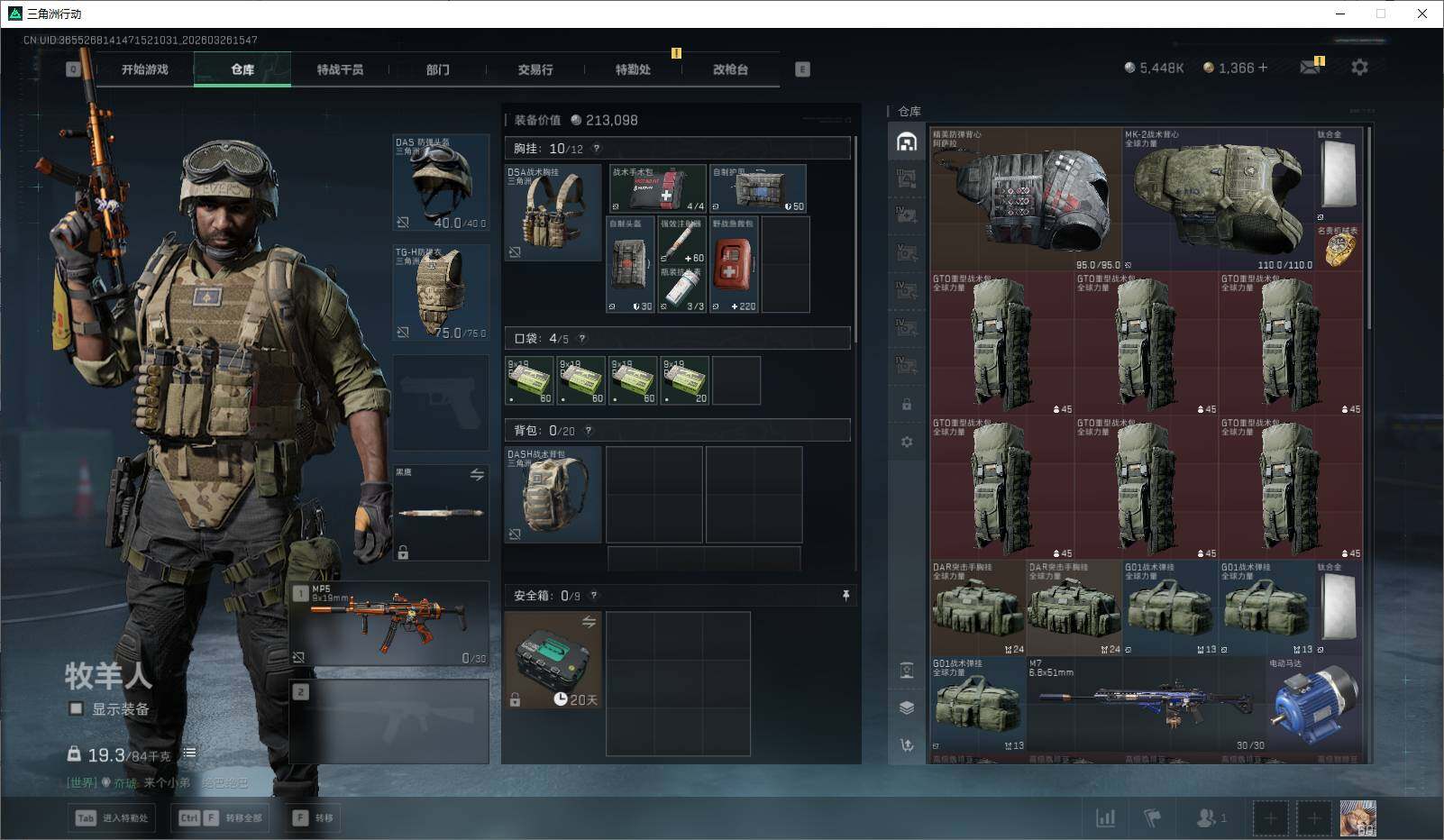Select the warehouse home icon in the sidebar
Image resolution: width=1444 pixels, height=840 pixels.
tap(907, 142)
